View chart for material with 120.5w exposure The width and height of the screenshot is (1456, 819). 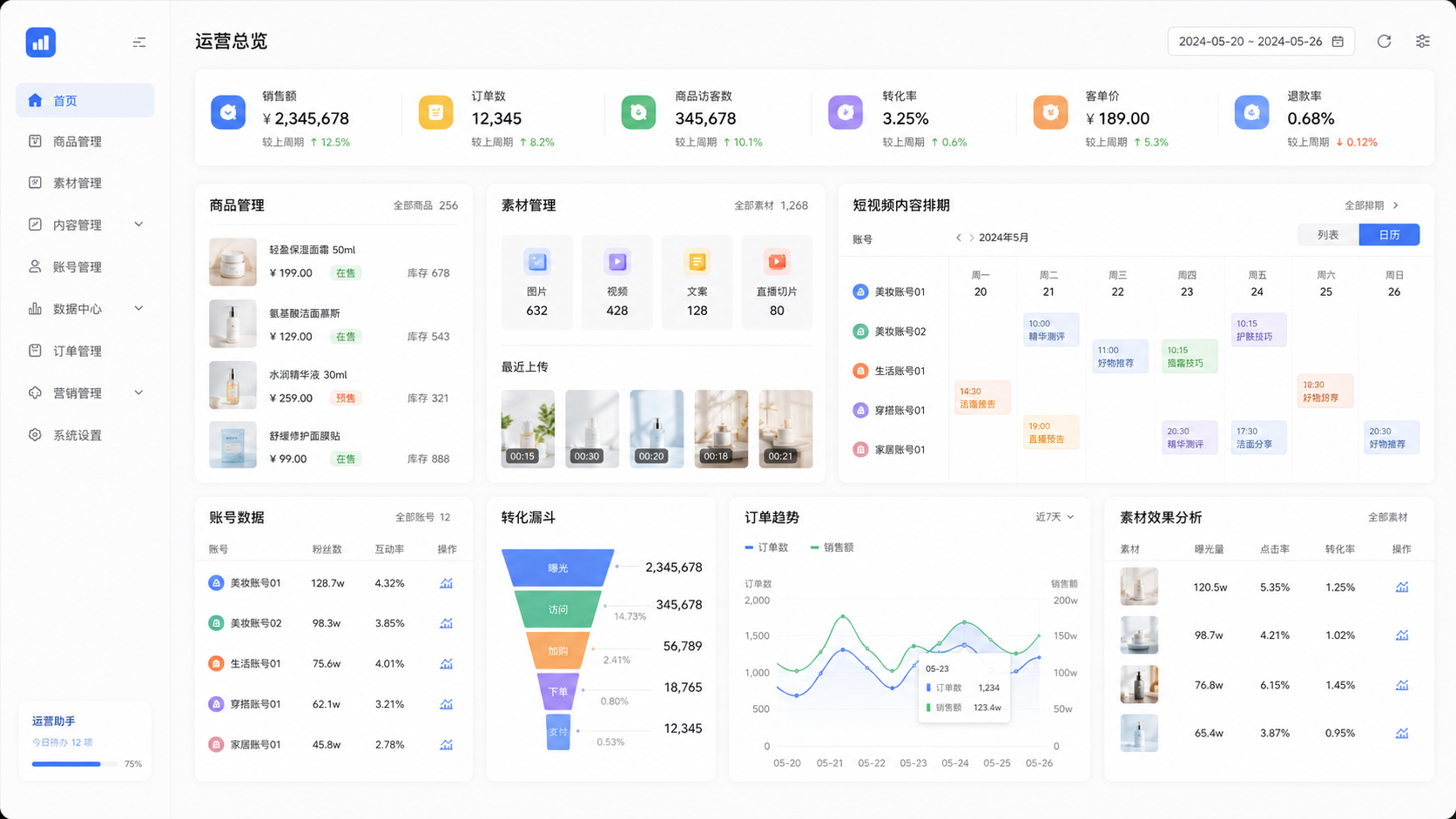1402,587
